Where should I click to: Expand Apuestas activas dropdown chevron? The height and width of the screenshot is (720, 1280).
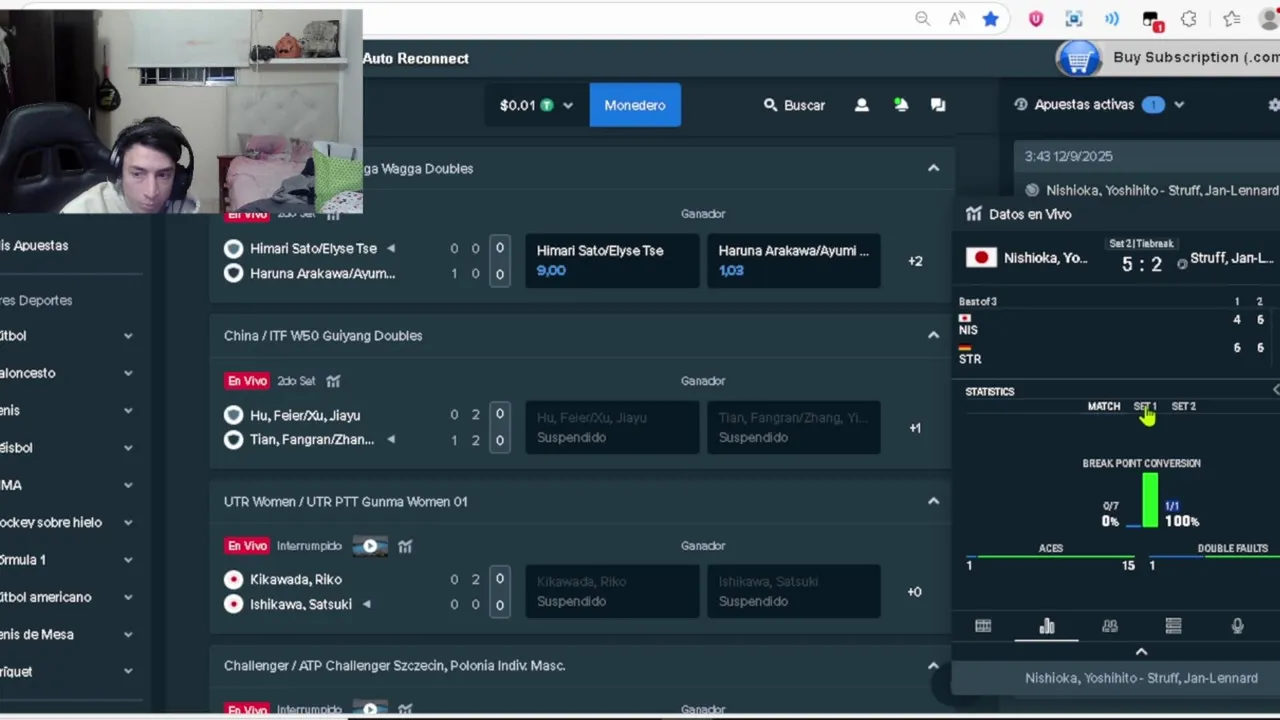(x=1179, y=105)
